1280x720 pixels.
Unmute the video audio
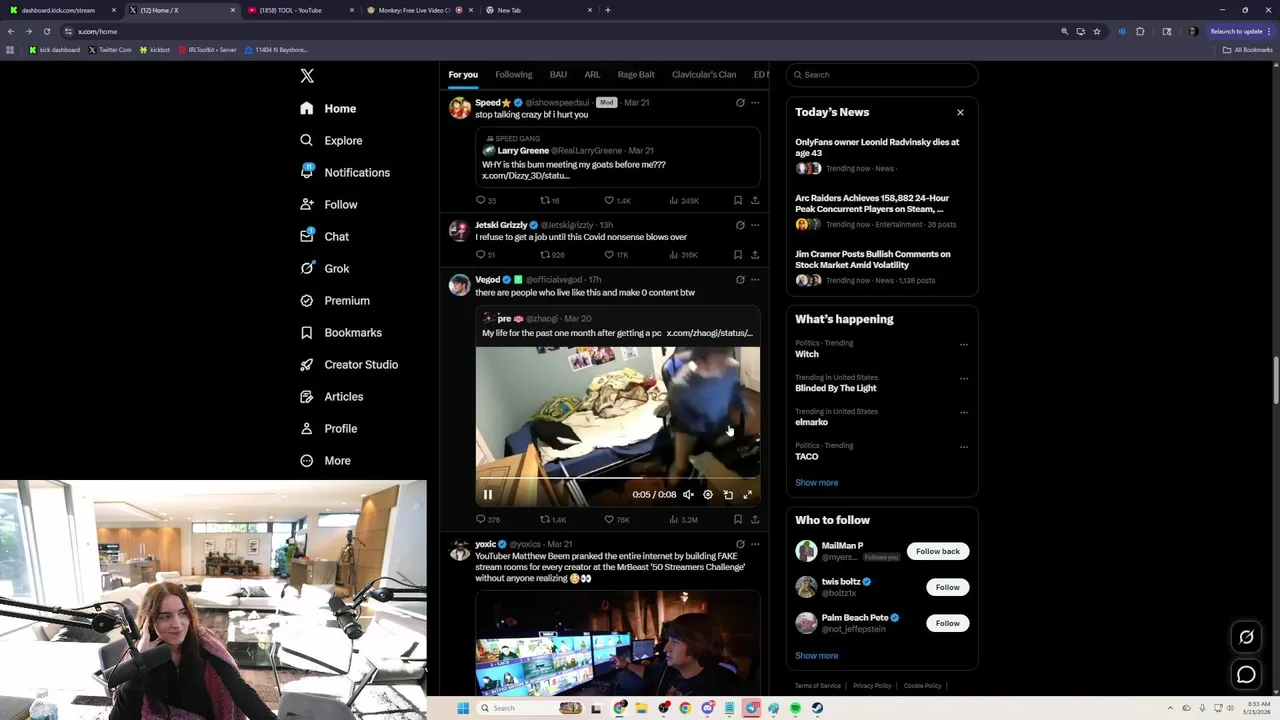coord(688,494)
